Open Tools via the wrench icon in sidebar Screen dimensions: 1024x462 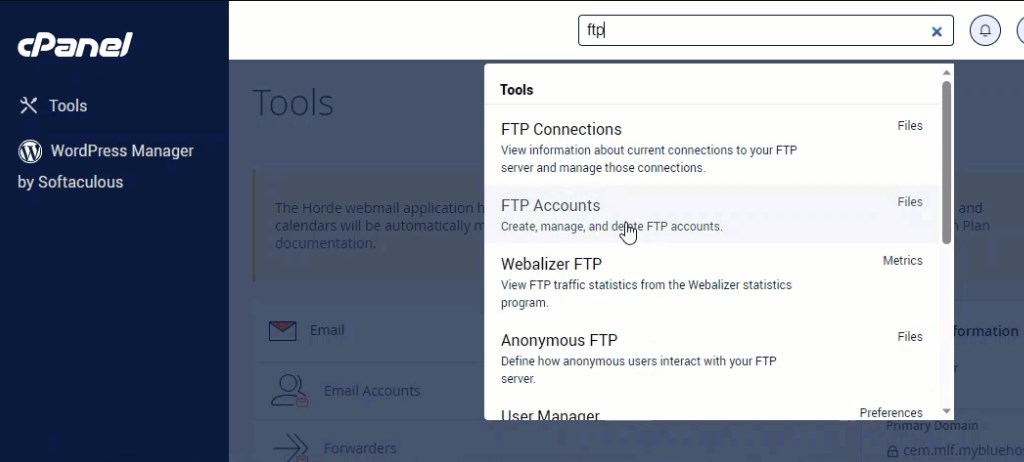(29, 106)
